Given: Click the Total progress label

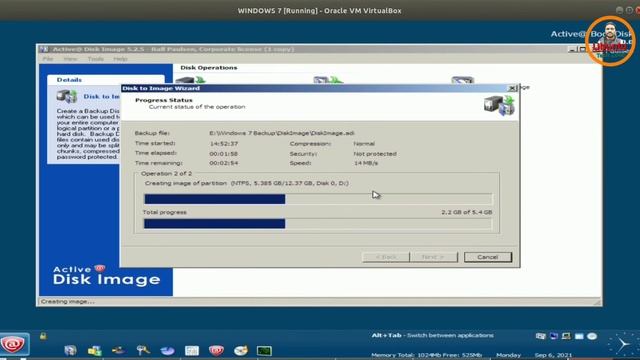Looking at the screenshot, I should [x=164, y=212].
